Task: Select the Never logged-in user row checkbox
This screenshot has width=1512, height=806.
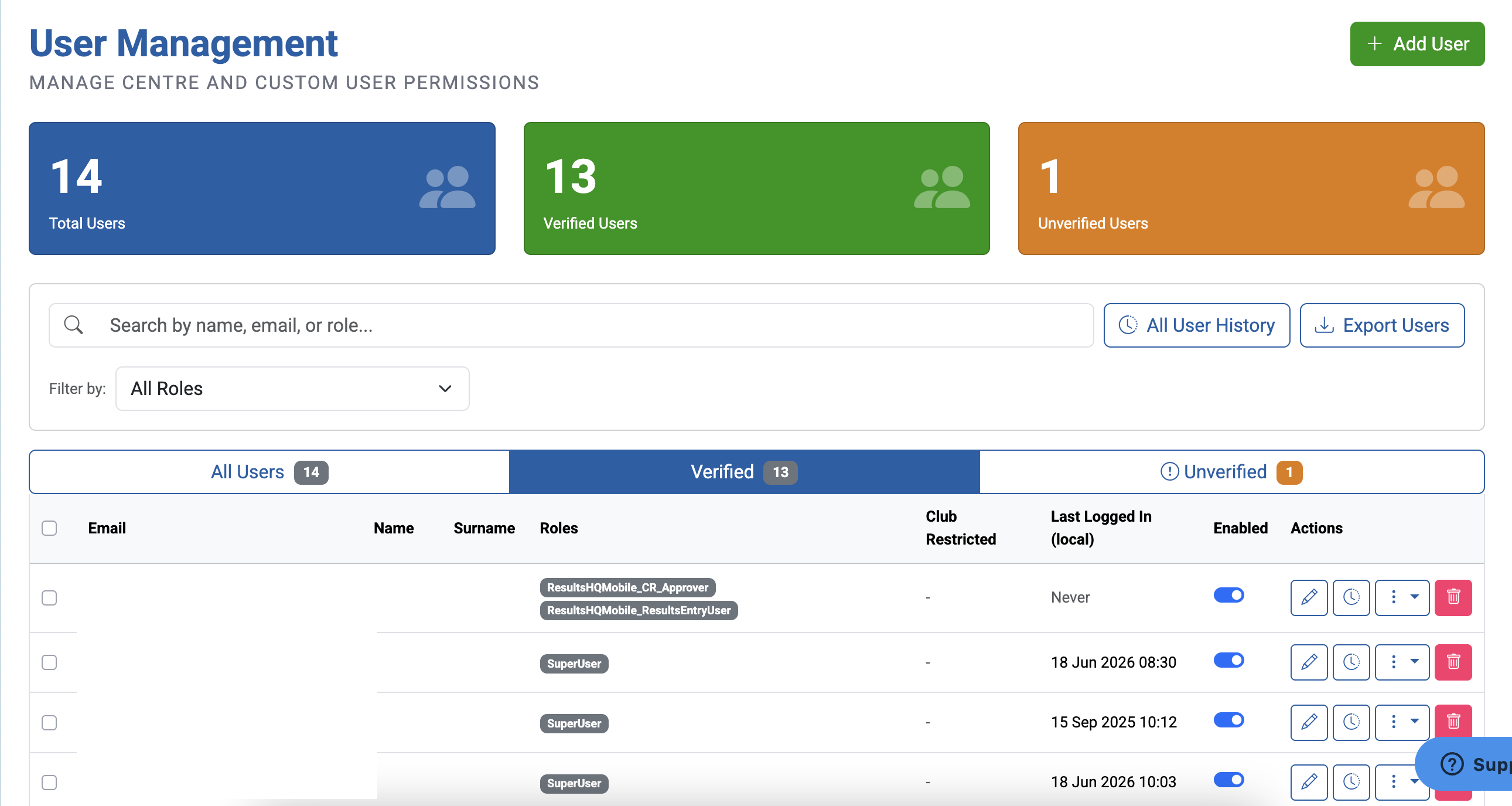Action: 49,598
